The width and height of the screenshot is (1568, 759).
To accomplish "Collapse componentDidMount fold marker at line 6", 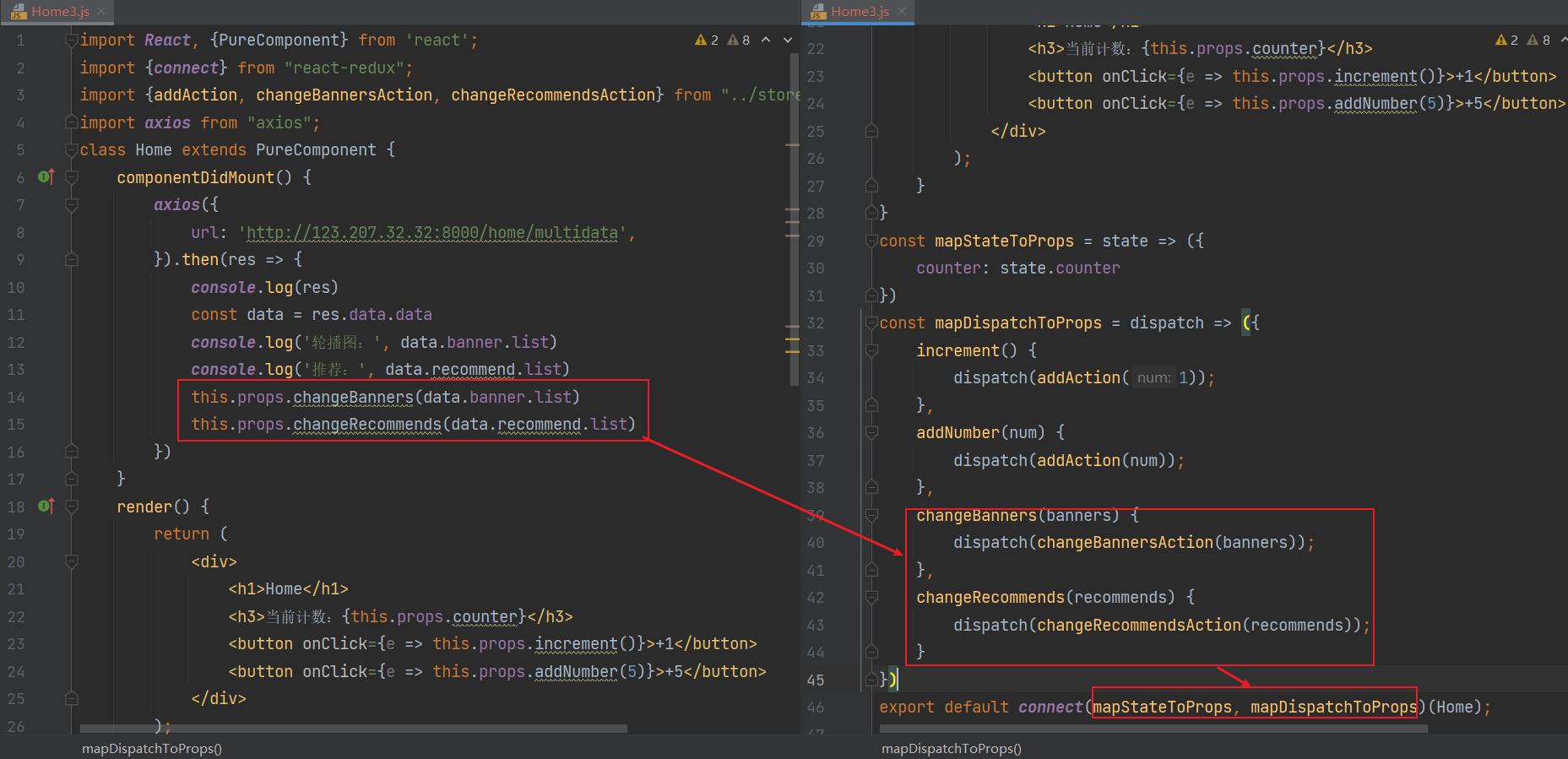I will point(72,177).
